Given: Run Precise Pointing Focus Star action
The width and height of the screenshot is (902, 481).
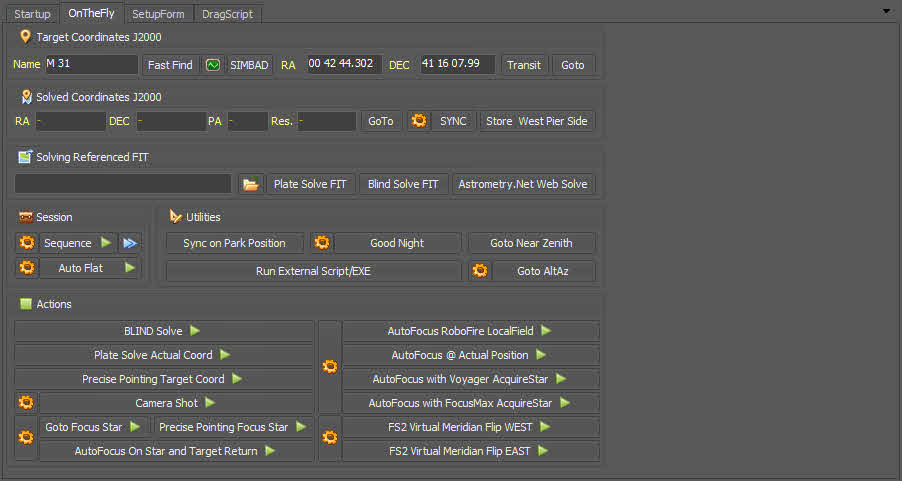Looking at the screenshot, I should [x=233, y=427].
